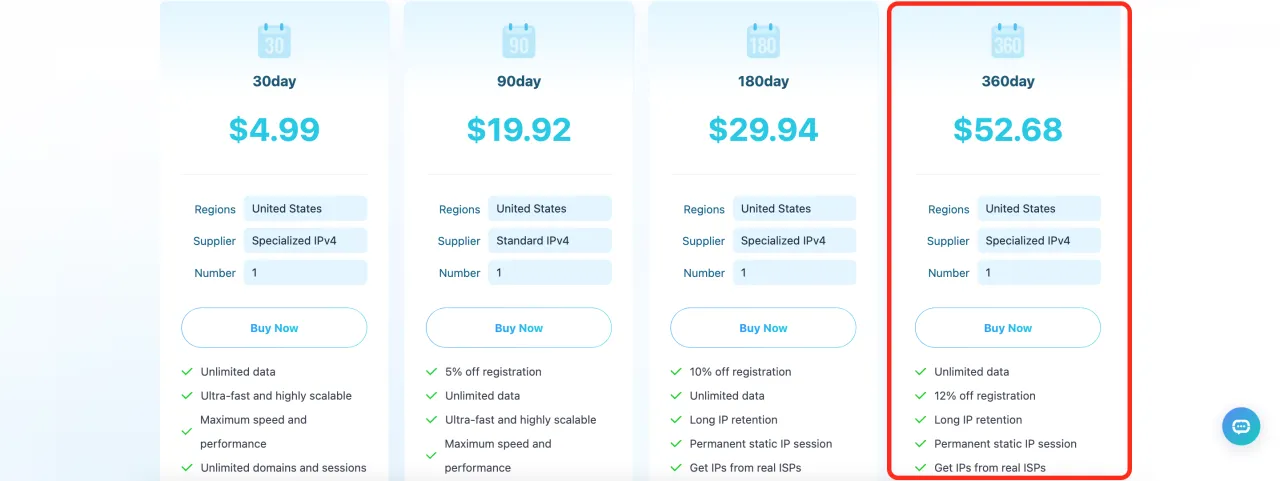Click Number field in 30day plan

[305, 273]
